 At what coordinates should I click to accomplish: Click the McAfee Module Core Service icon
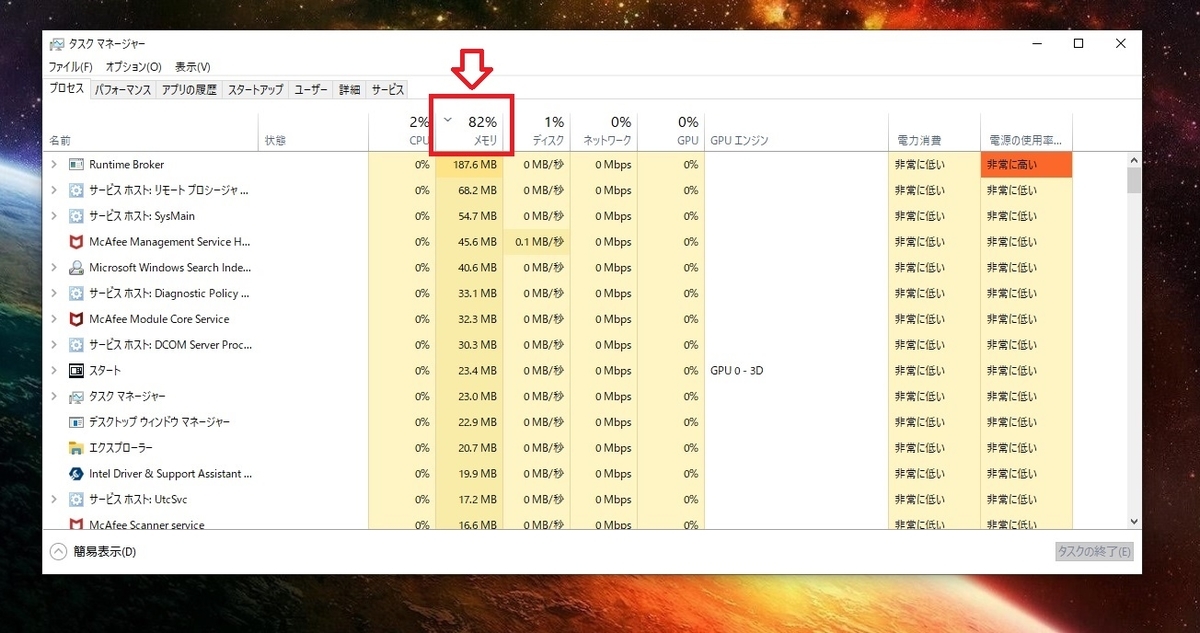pos(76,319)
